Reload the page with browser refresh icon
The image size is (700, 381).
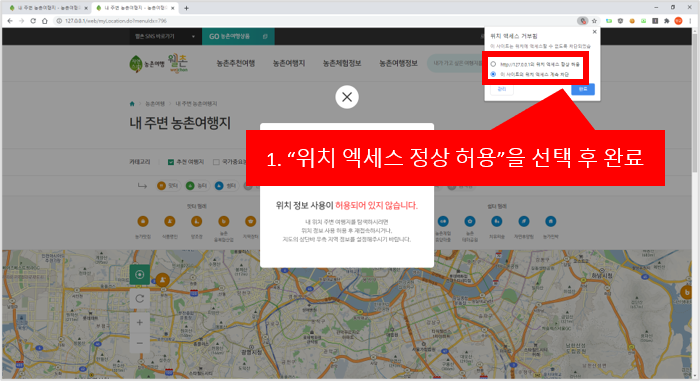[x=33, y=21]
